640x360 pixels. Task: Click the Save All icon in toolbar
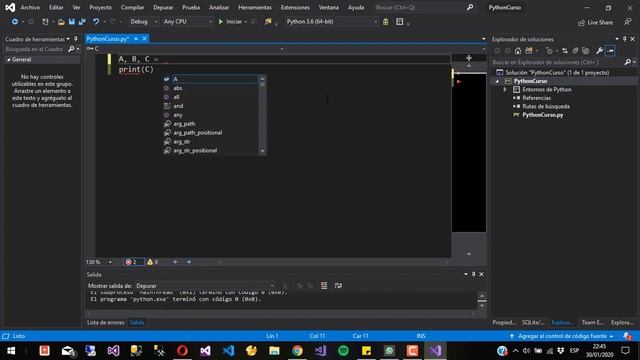pyautogui.click(x=82, y=22)
